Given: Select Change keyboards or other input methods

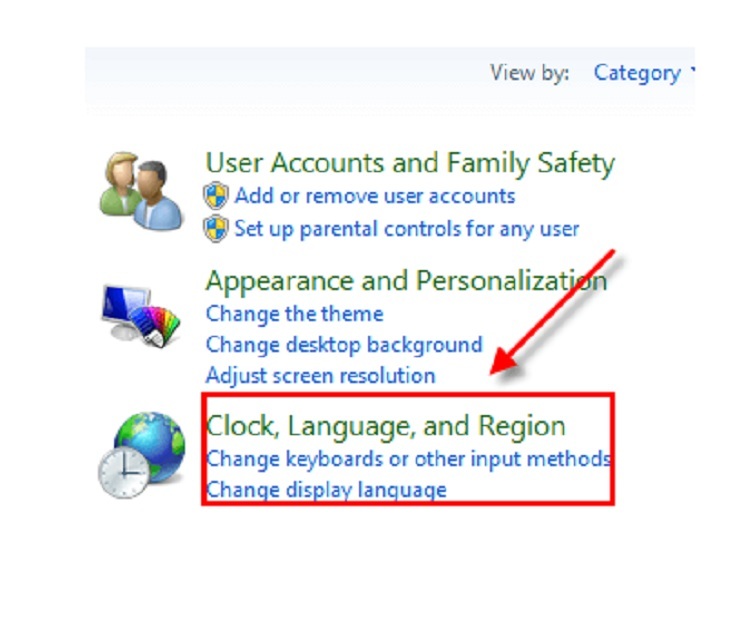Looking at the screenshot, I should click(x=407, y=459).
